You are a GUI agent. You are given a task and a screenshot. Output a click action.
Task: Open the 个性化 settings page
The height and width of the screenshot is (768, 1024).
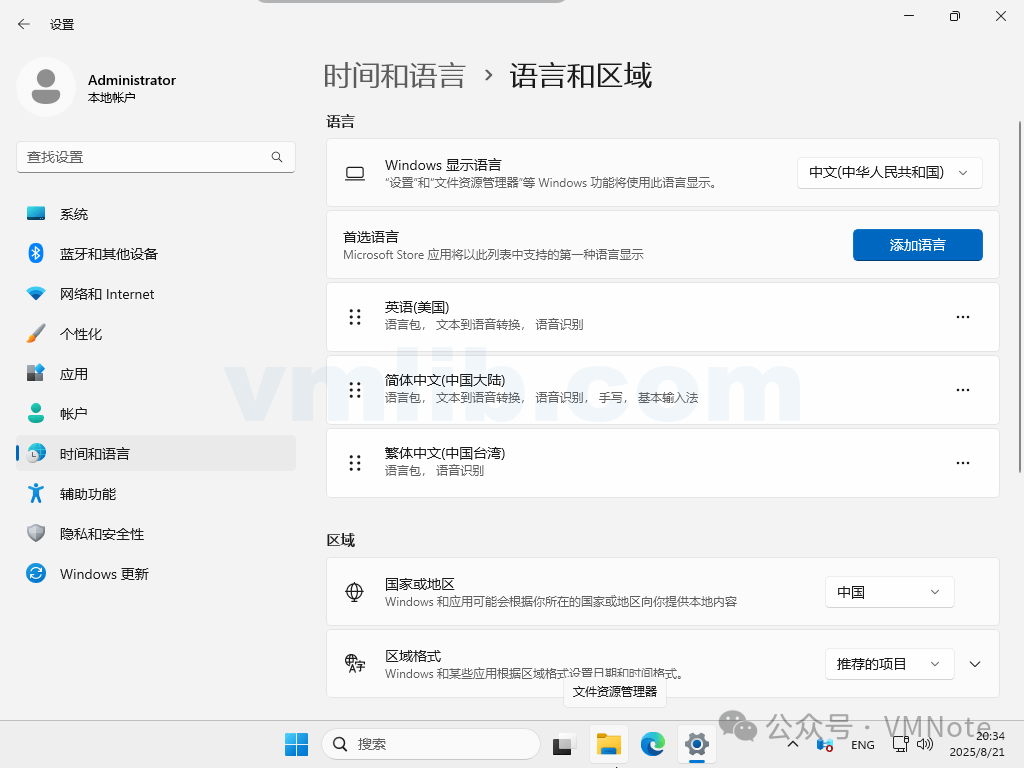pyautogui.click(x=81, y=334)
